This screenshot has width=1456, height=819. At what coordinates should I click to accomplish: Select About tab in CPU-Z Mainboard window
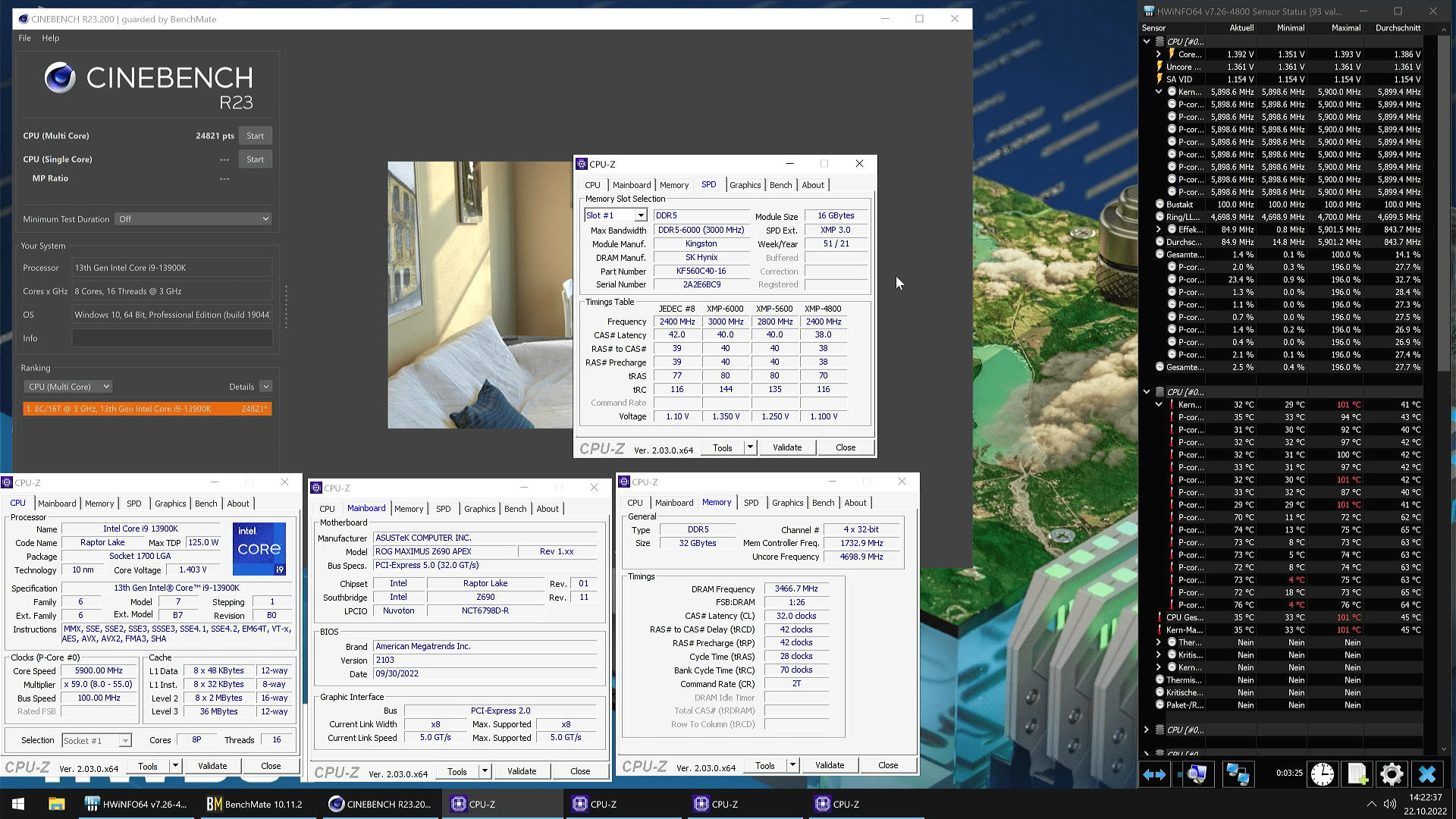coord(548,509)
